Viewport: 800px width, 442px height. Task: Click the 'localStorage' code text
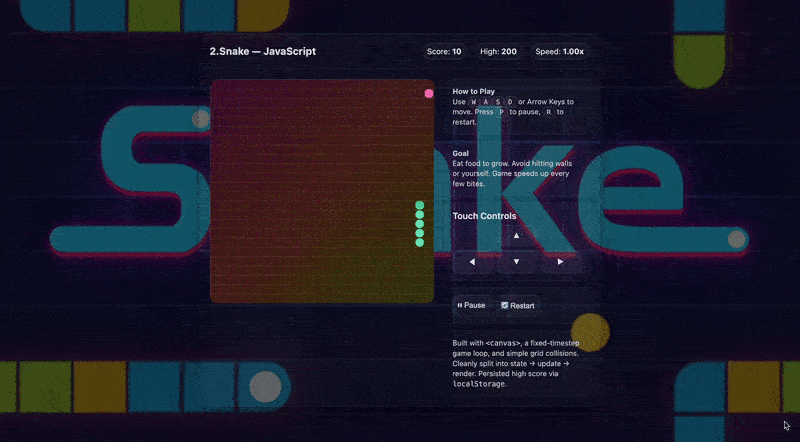point(479,384)
